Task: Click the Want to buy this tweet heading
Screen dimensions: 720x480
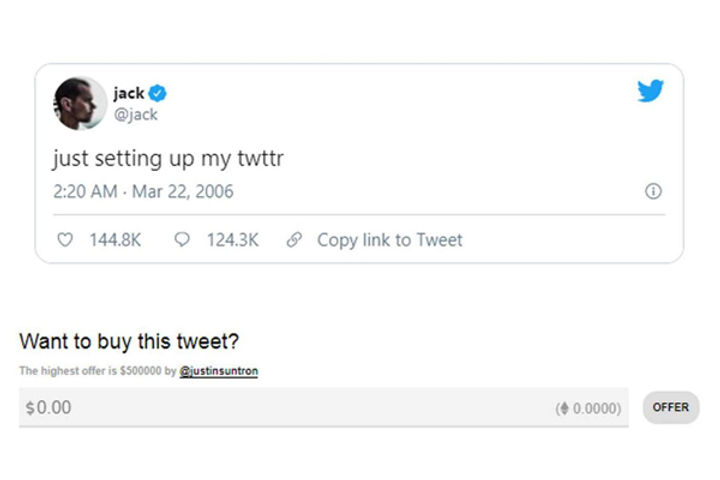Action: [129, 341]
